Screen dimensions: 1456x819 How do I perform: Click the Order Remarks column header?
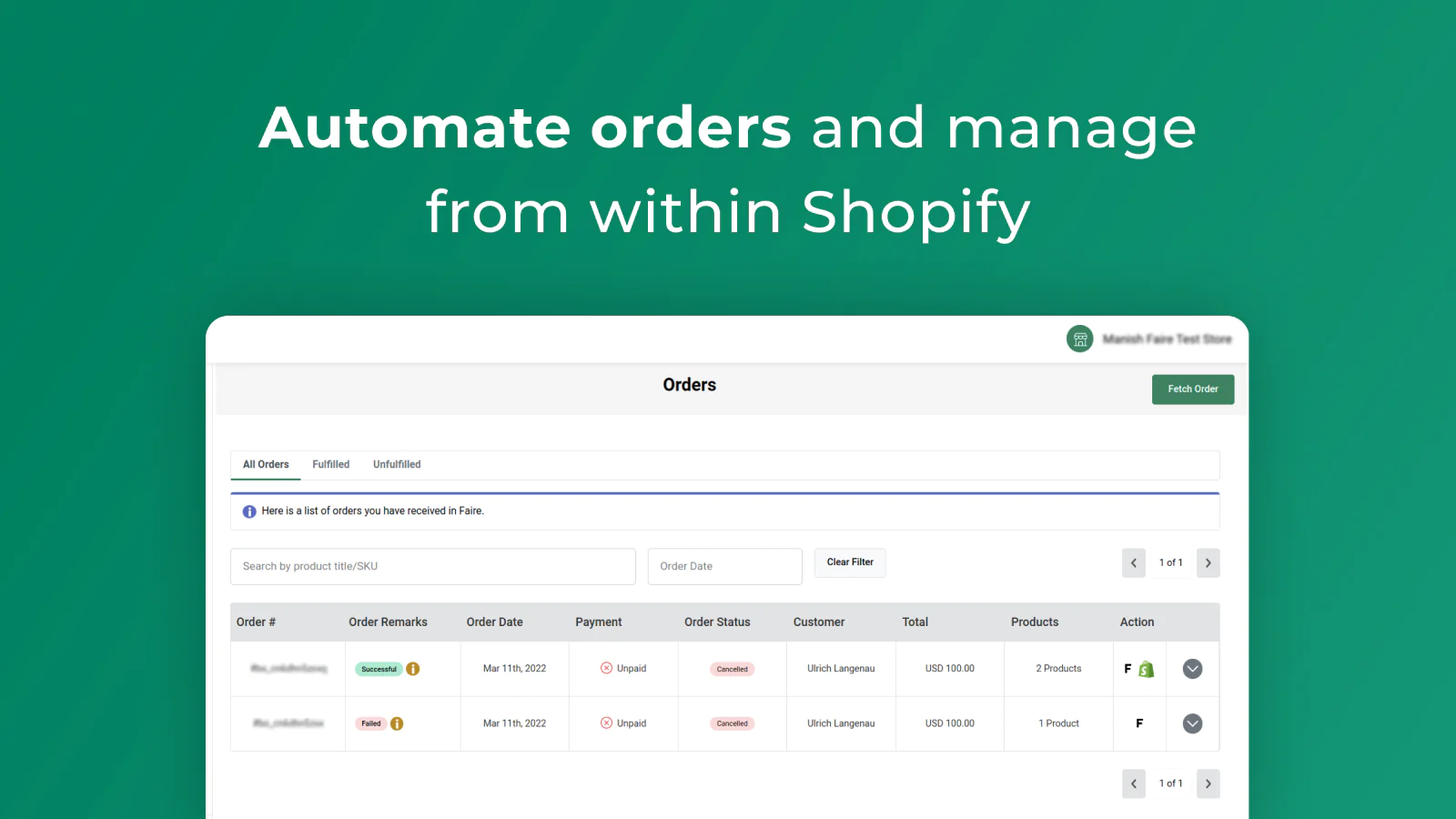[388, 622]
